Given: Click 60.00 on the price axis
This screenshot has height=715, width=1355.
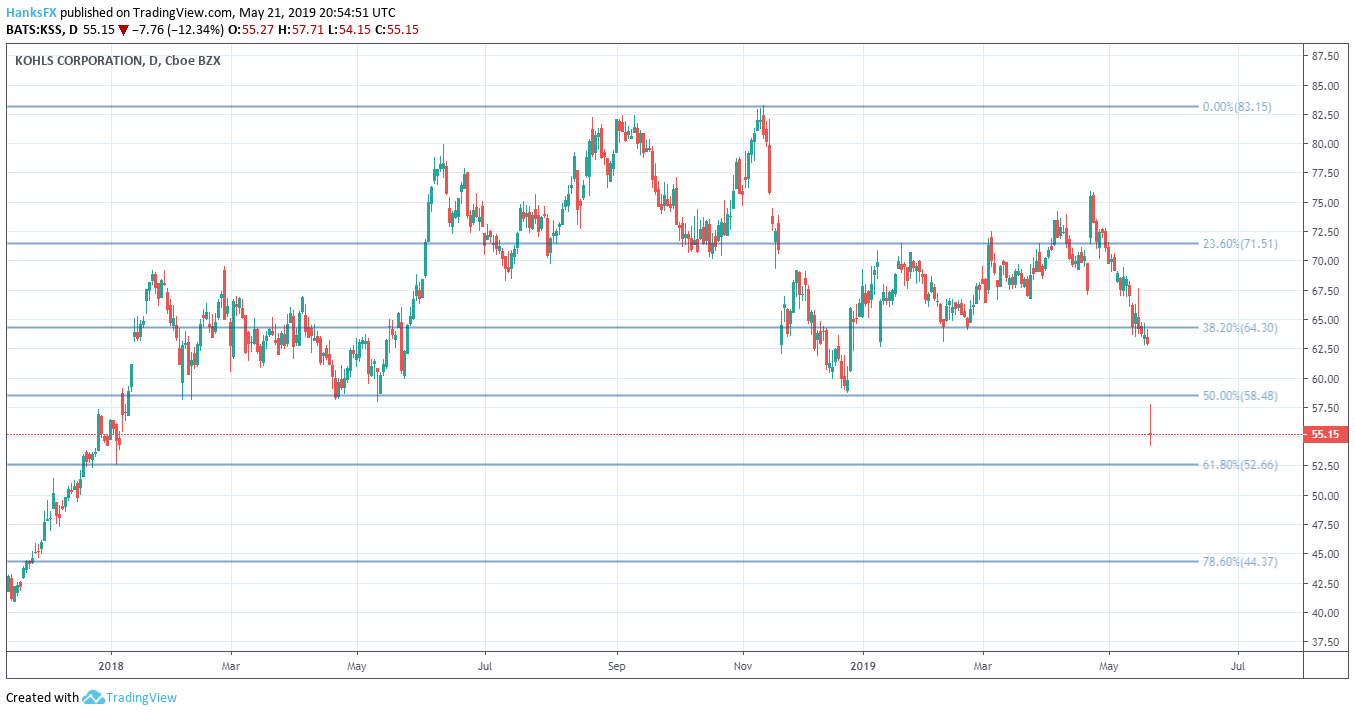Looking at the screenshot, I should click(x=1327, y=379).
